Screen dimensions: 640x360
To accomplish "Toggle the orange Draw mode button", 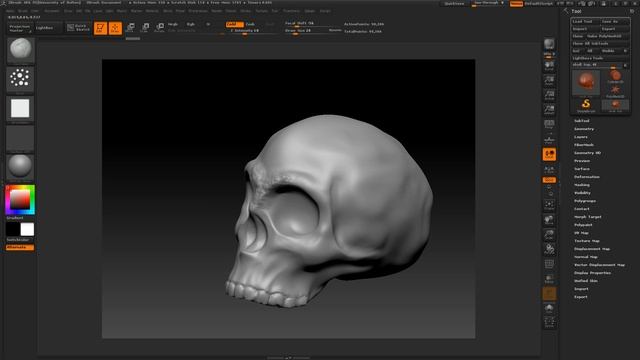I will point(115,28).
